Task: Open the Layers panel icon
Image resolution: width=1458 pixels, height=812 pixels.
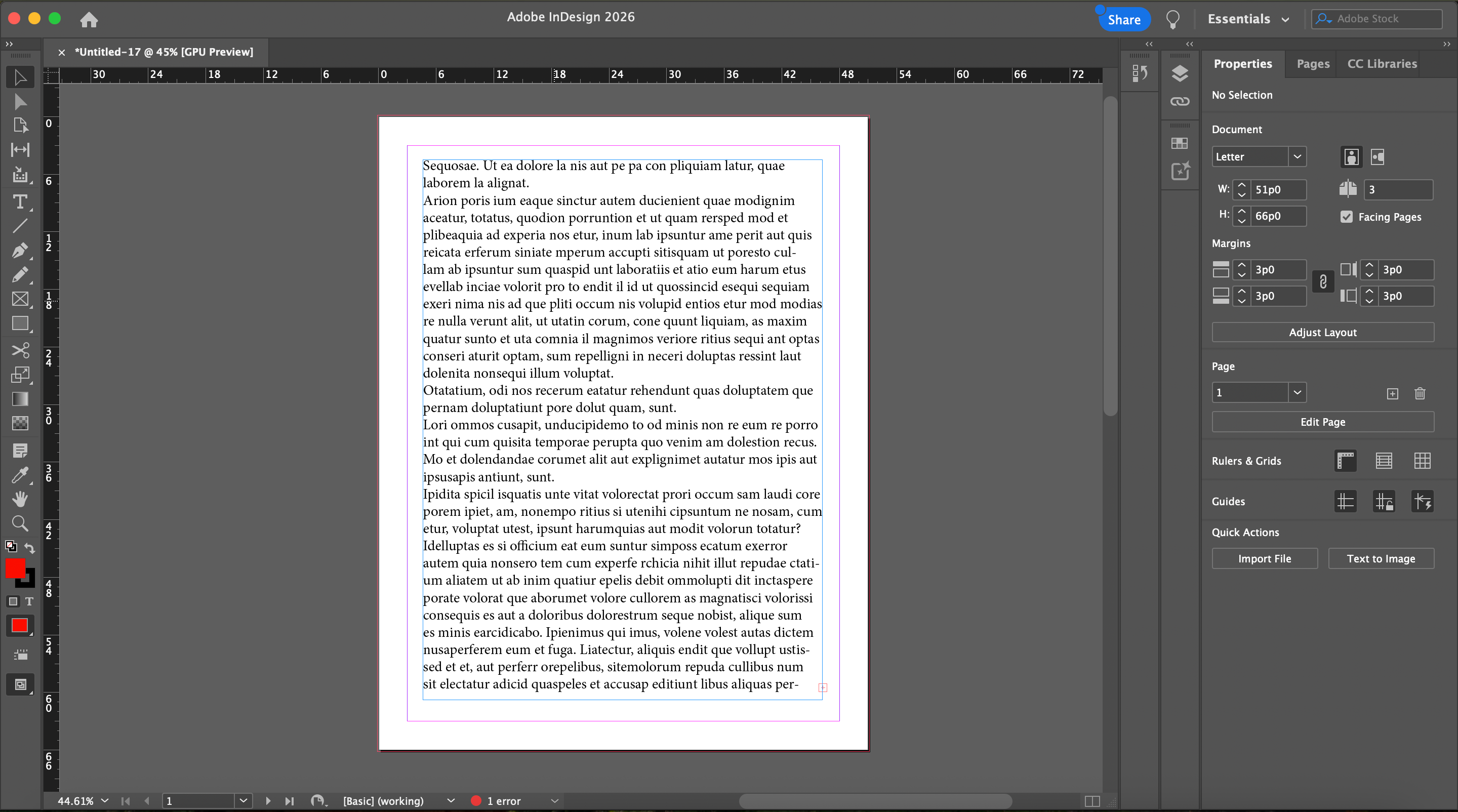Action: click(x=1180, y=73)
